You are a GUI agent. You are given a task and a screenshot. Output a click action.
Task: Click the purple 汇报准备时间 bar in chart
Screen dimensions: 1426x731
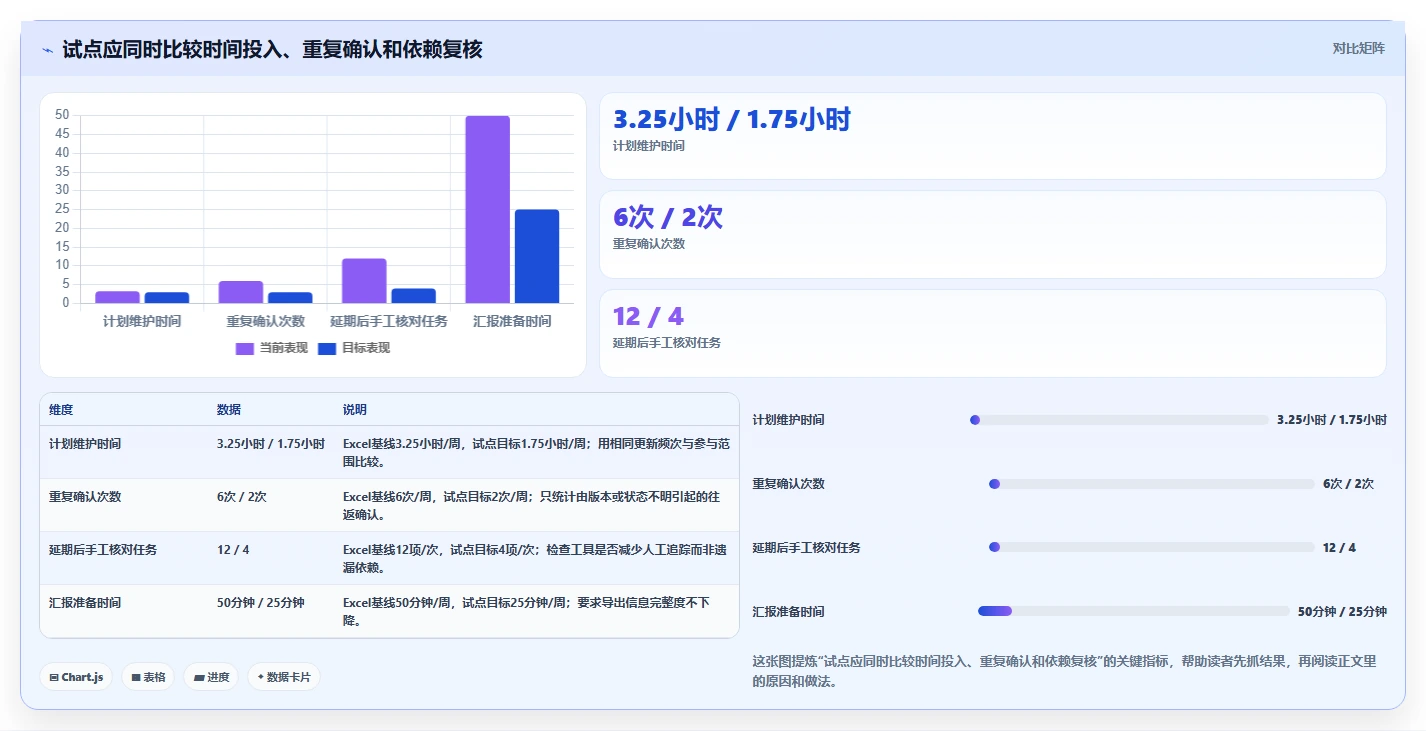pyautogui.click(x=487, y=209)
